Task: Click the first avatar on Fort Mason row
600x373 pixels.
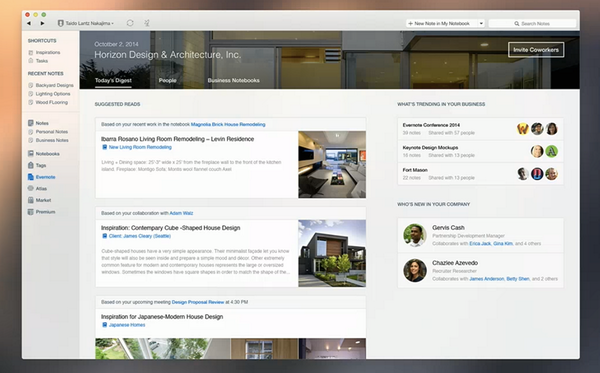Action: point(523,174)
